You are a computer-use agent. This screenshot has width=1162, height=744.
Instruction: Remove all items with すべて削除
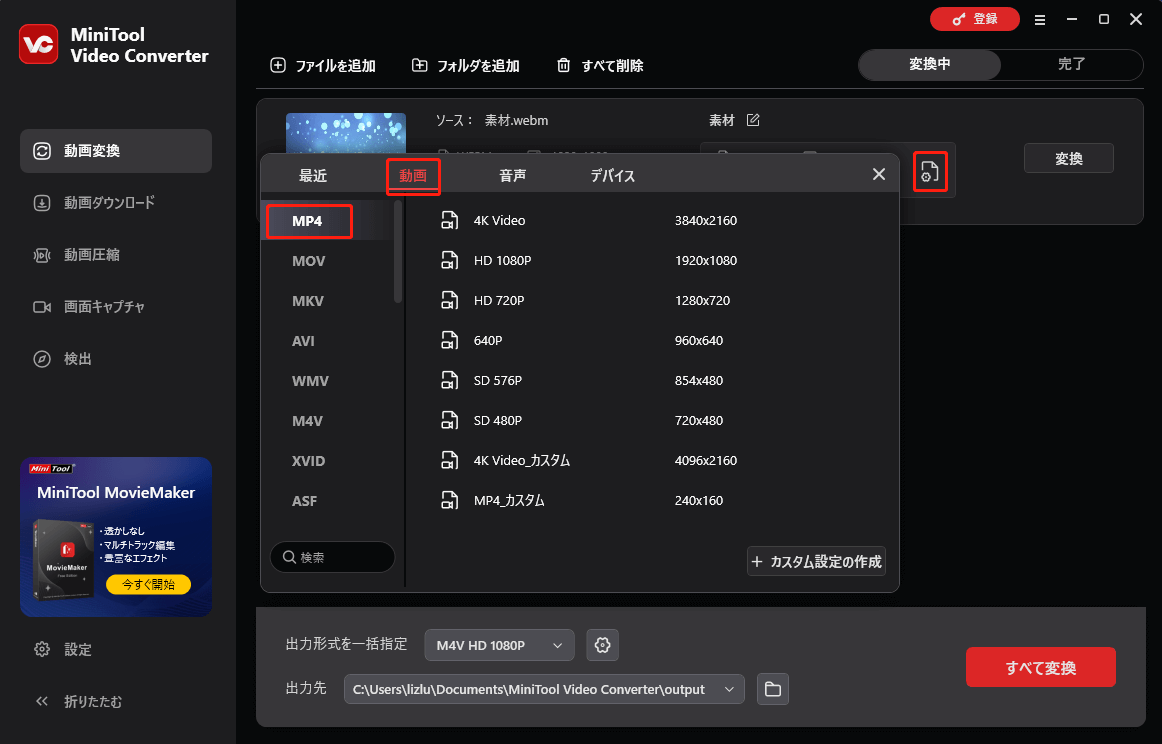coord(600,65)
